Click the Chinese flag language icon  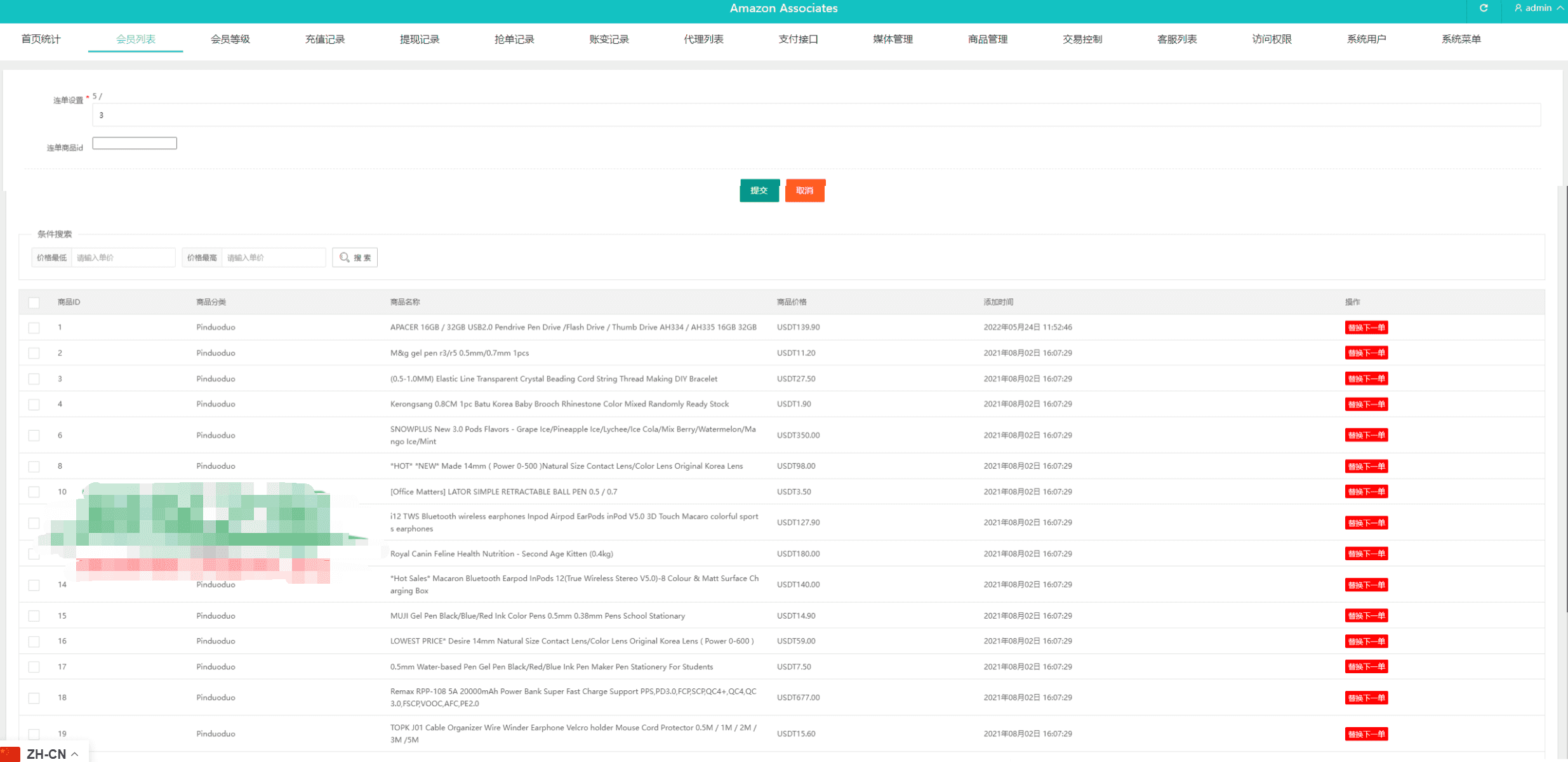(10, 754)
